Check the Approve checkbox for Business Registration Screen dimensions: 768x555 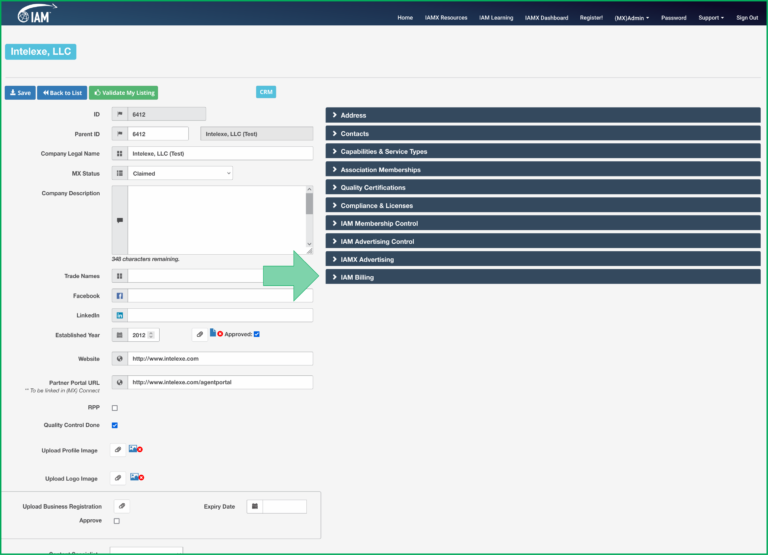[x=117, y=521]
